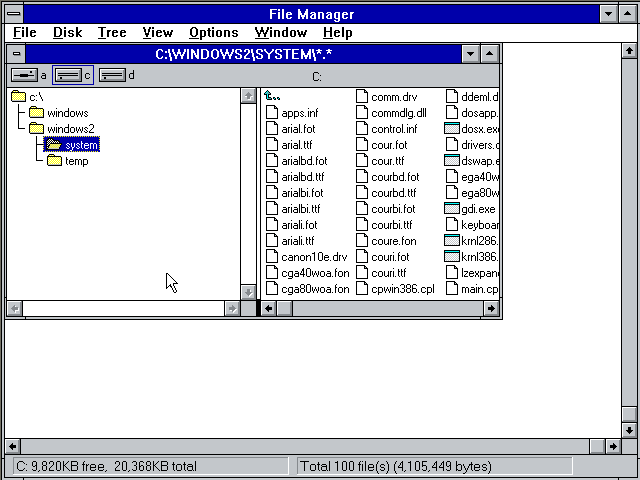Screen dimensions: 640x480
Task: Click workspace vertical scrollbar thumb
Action: click(629, 414)
